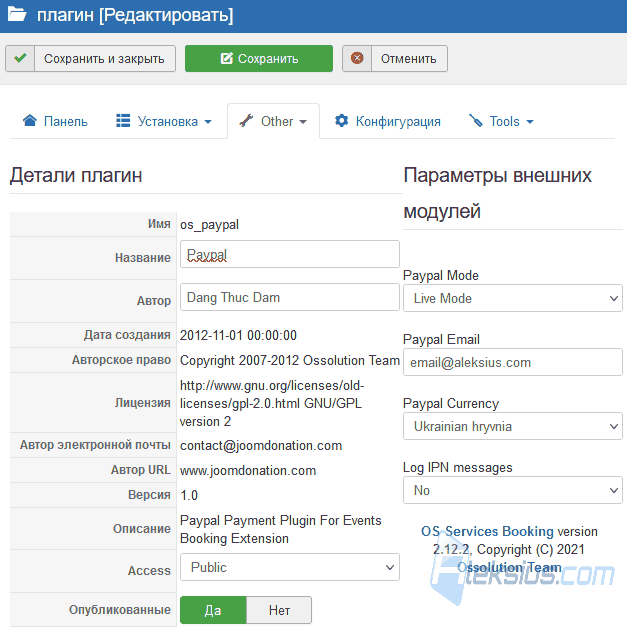Focus the Paypal Email input field

513,362
